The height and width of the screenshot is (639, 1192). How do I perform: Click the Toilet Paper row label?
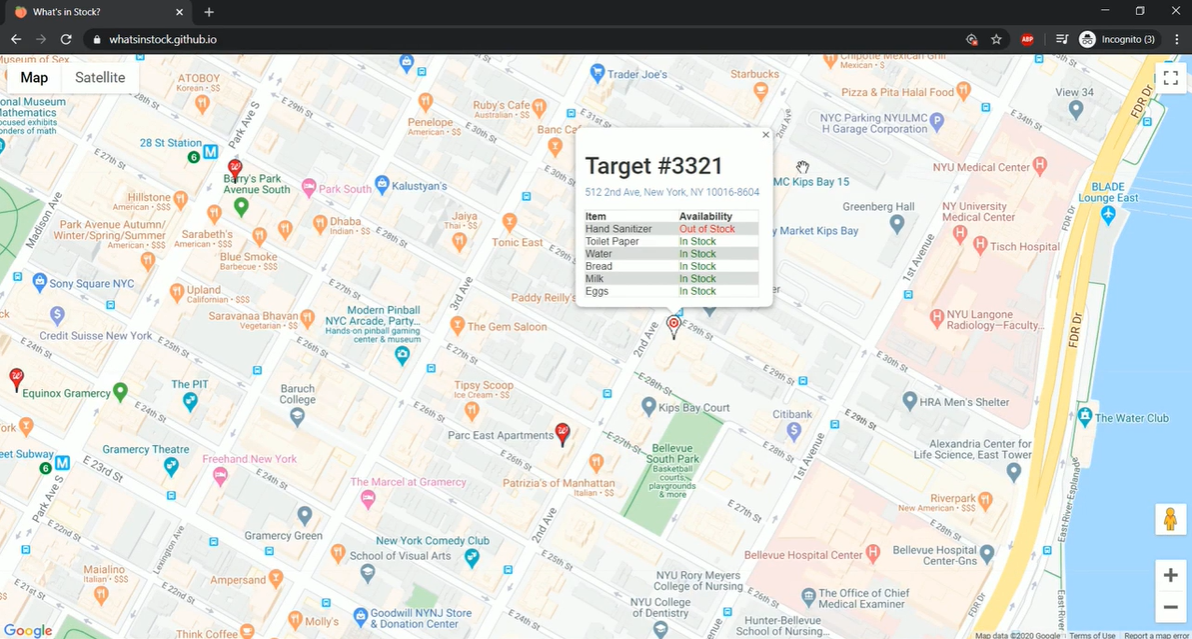(612, 241)
